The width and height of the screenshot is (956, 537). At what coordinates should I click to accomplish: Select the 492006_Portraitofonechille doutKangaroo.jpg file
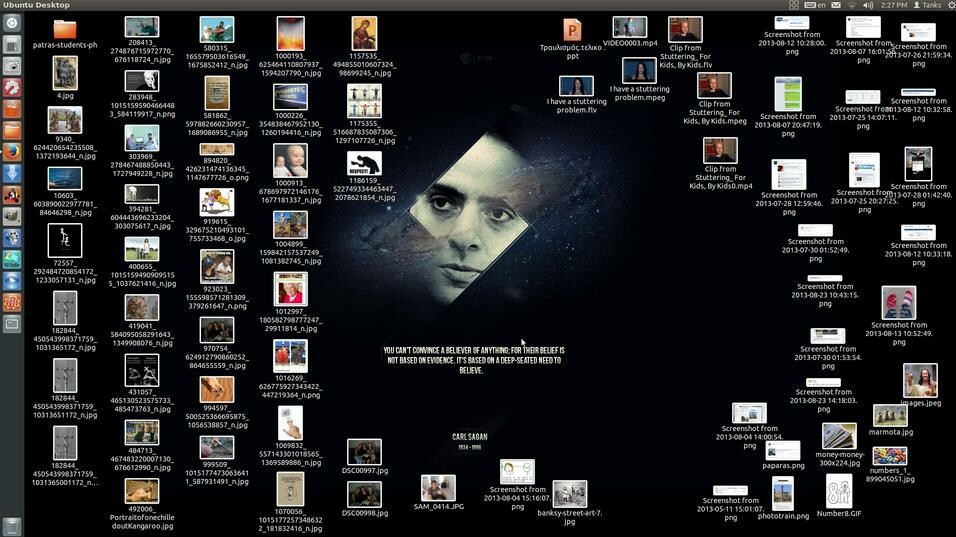pos(141,505)
